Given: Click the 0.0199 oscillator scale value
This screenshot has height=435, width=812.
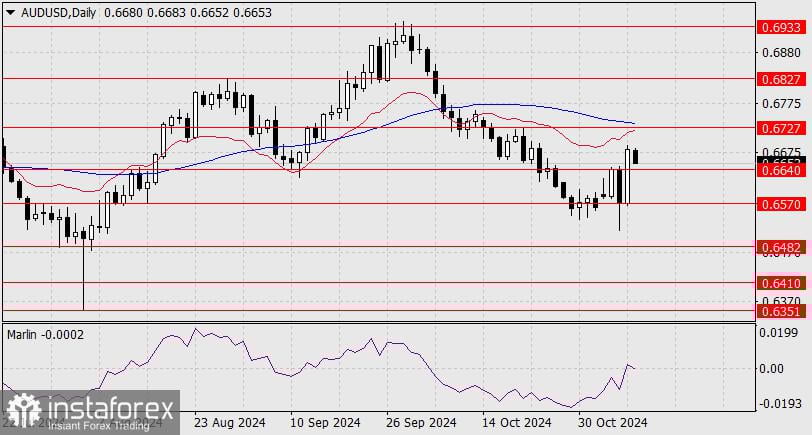Looking at the screenshot, I should tap(778, 332).
